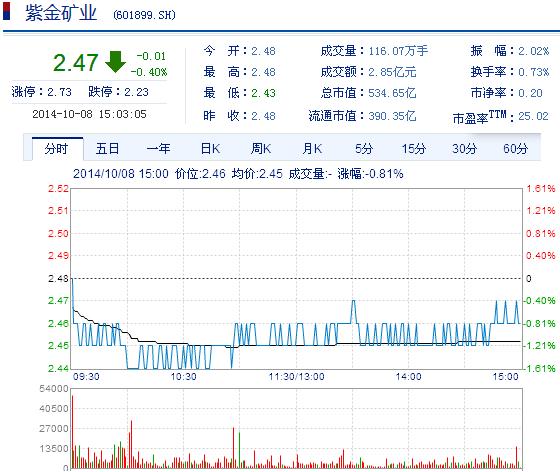Click the green down arrow price indicator
The image size is (560, 472).
pyautogui.click(x=115, y=62)
